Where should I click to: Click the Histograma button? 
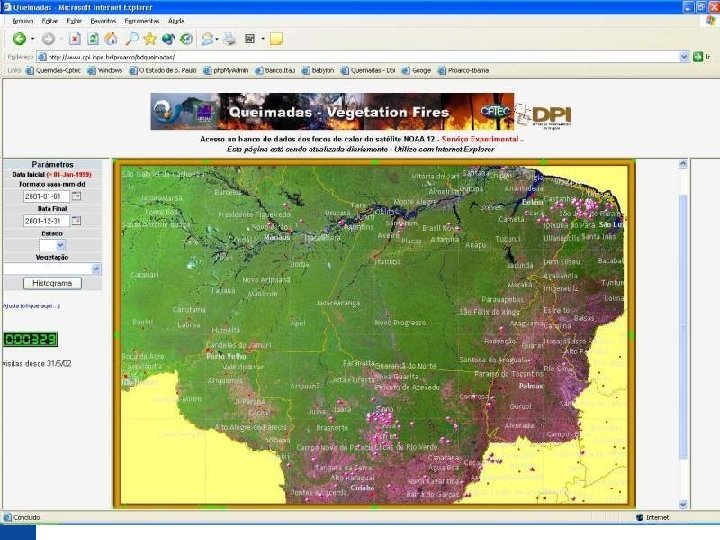coord(52,283)
